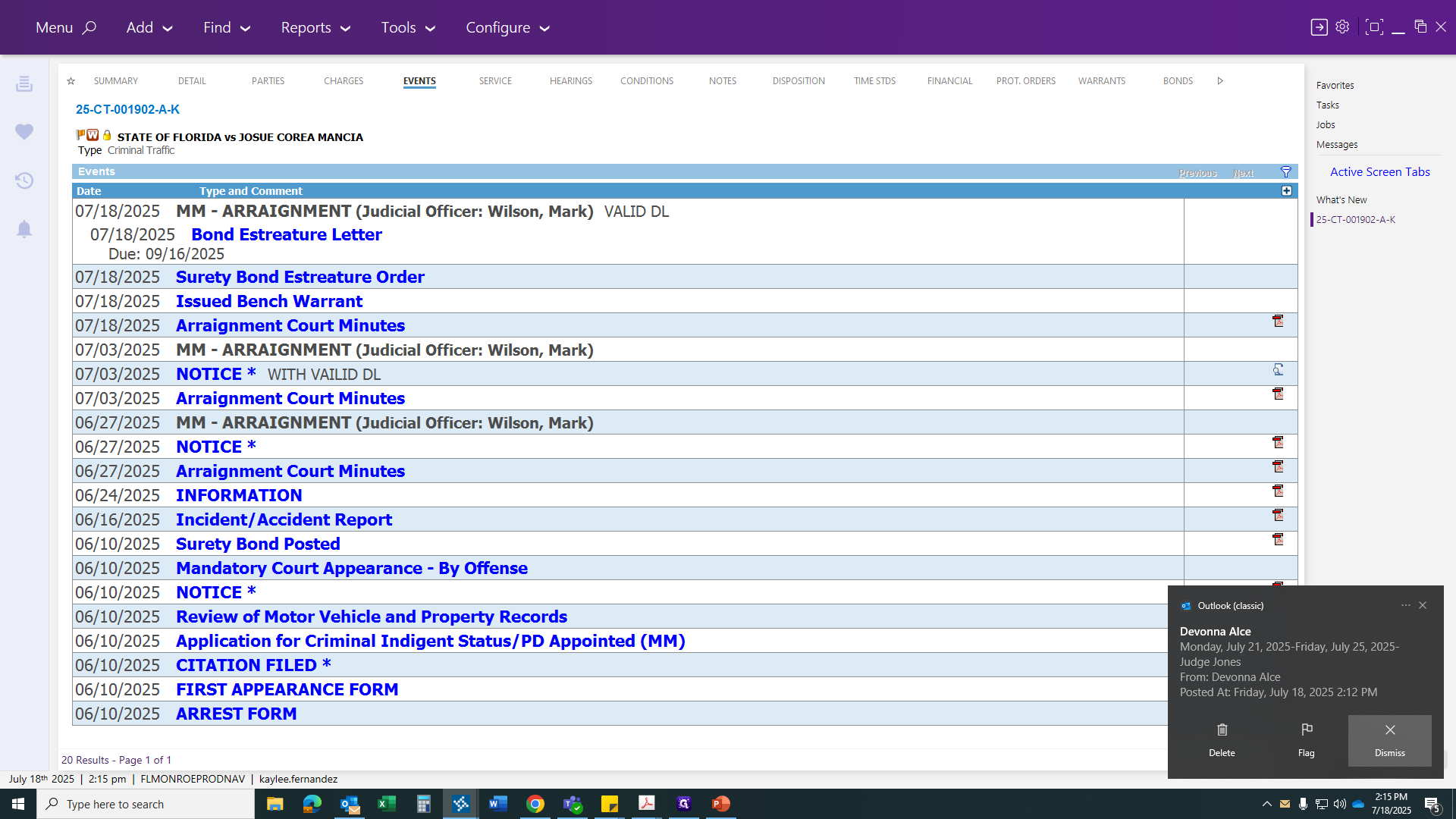This screenshot has width=1456, height=819.
Task: Click the lock icon beside case title
Action: [107, 135]
